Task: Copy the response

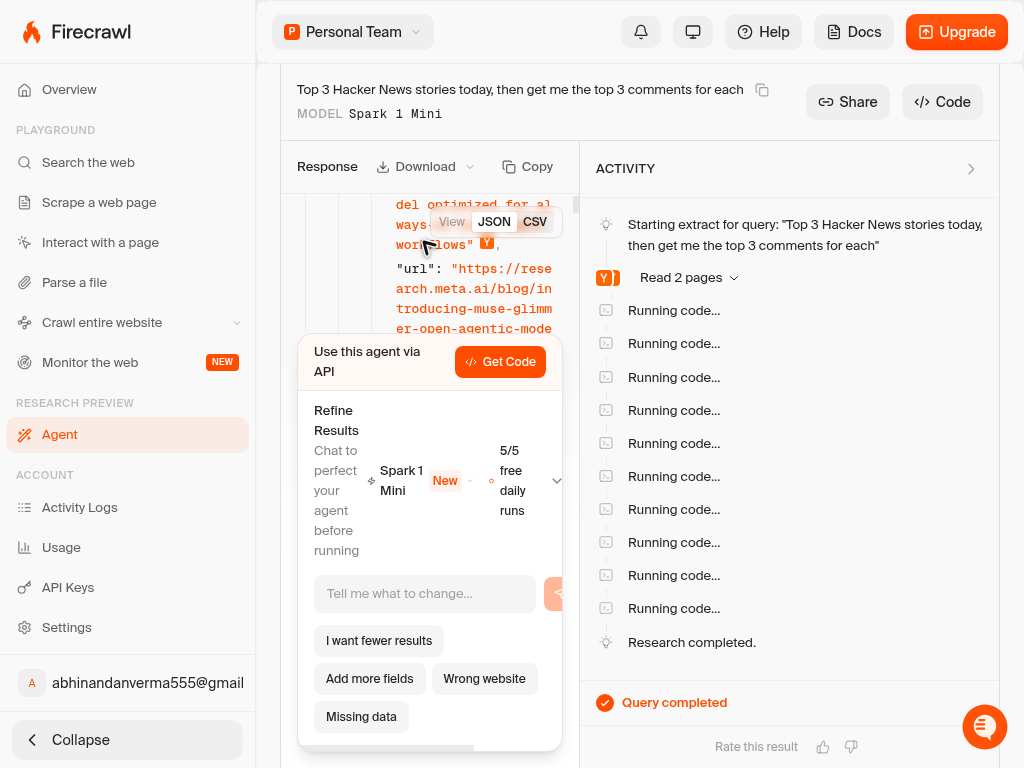Action: (x=528, y=167)
